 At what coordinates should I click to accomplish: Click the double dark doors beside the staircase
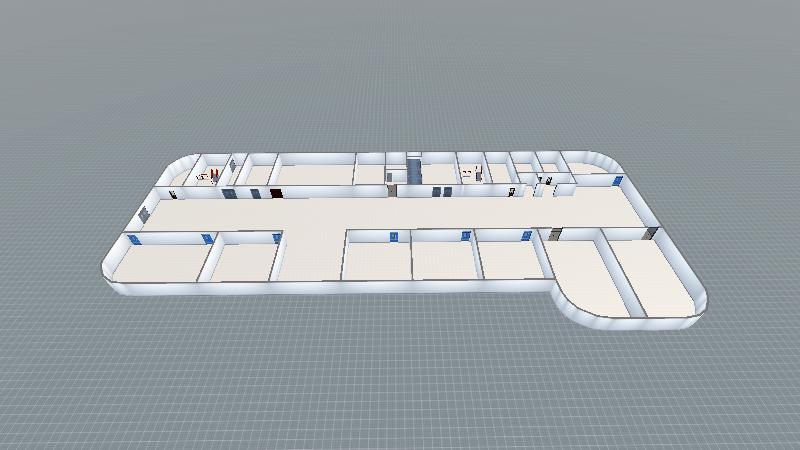coord(438,191)
